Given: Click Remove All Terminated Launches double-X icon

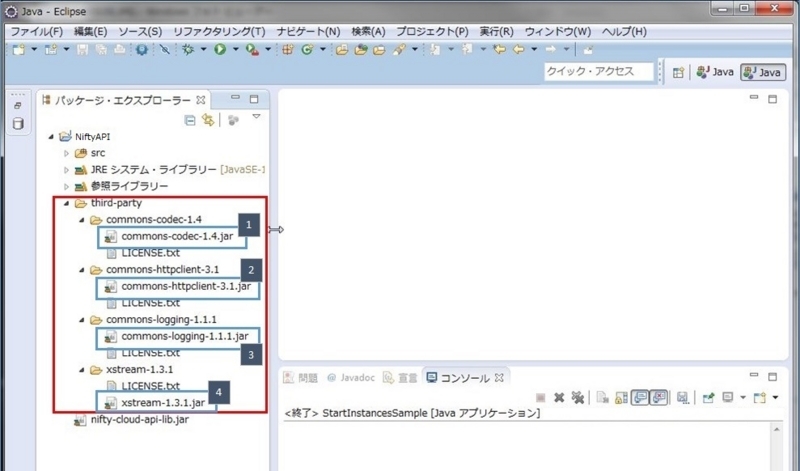Looking at the screenshot, I should tap(578, 397).
